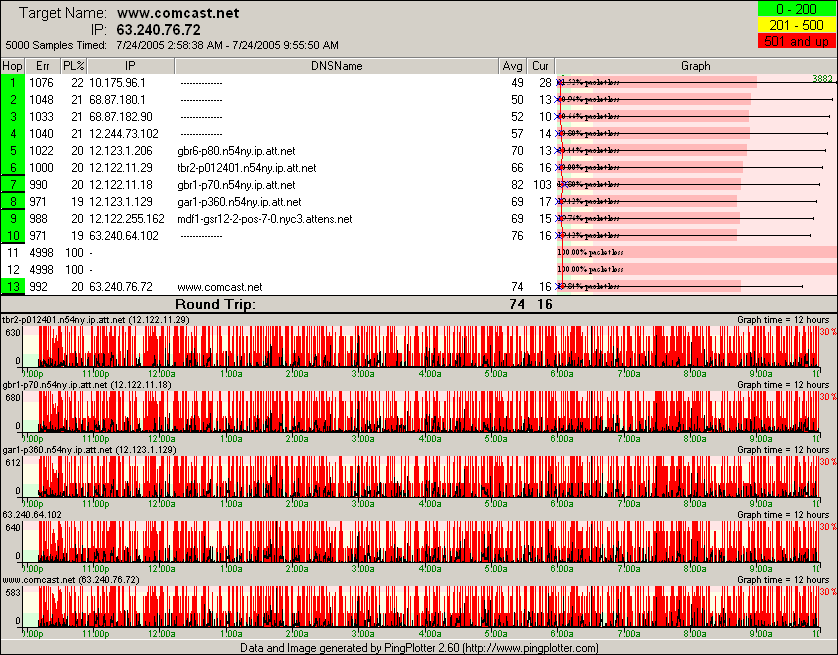Screen dimensions: 838x655
Task: Click www.comcast.net in DNSName column
Action: tap(220, 287)
